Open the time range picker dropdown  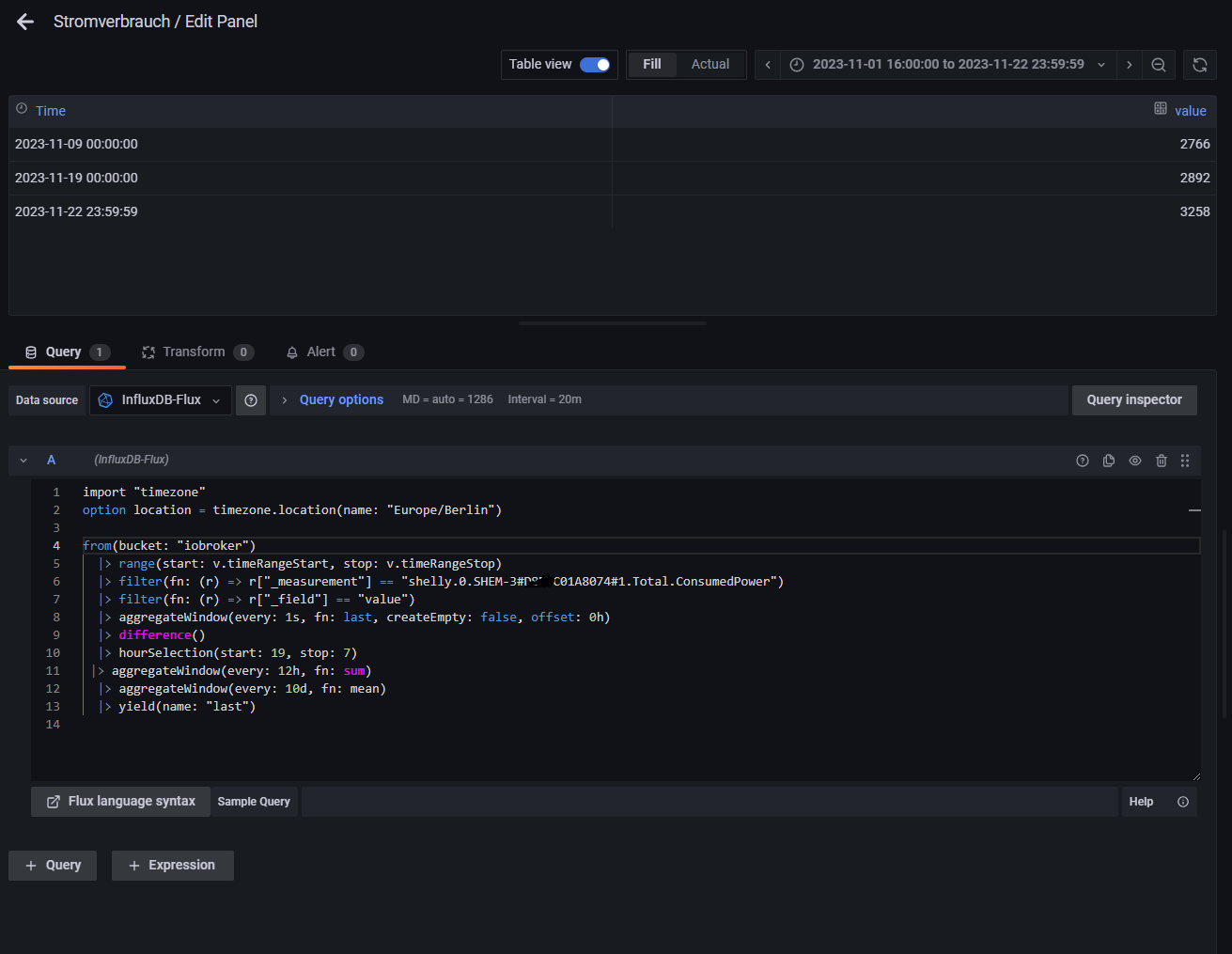[x=948, y=65]
